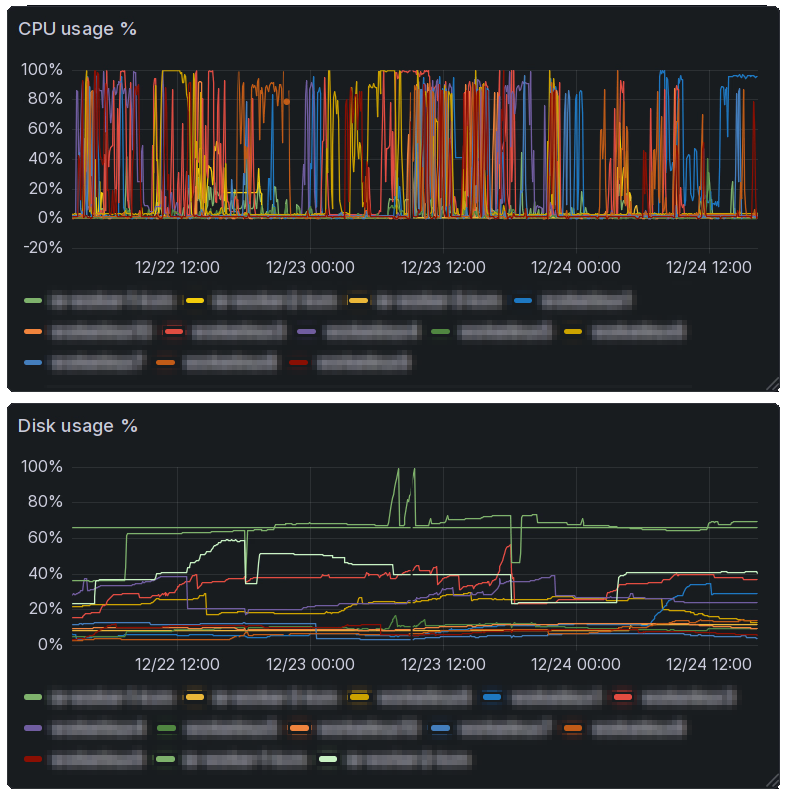Screen dimensions: 787x794
Task: Open the CPU usage % panel title menu
Action: (77, 29)
